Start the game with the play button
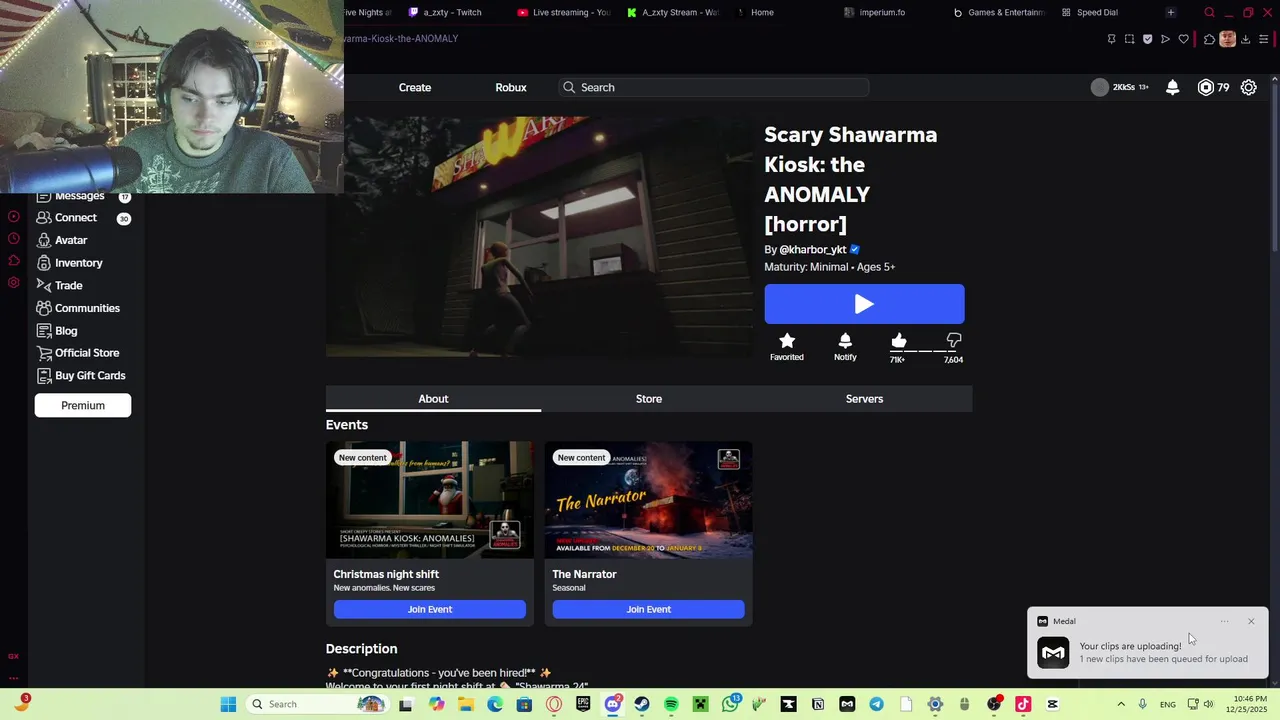The height and width of the screenshot is (720, 1280). pos(864,304)
